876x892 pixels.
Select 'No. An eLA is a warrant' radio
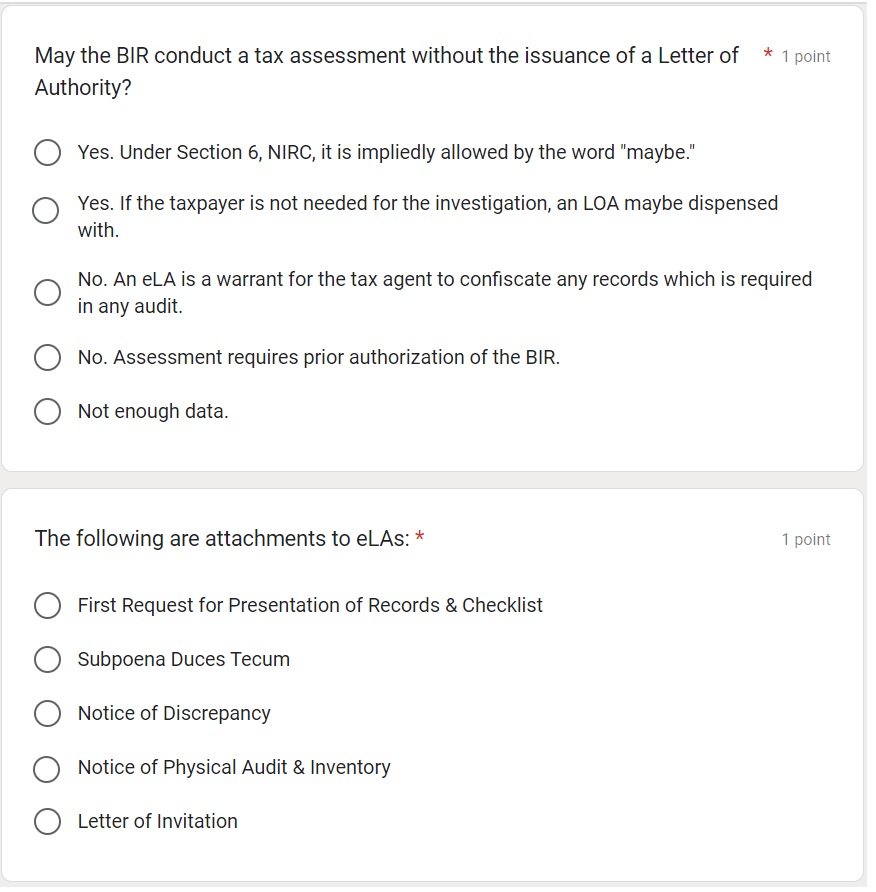(x=47, y=292)
